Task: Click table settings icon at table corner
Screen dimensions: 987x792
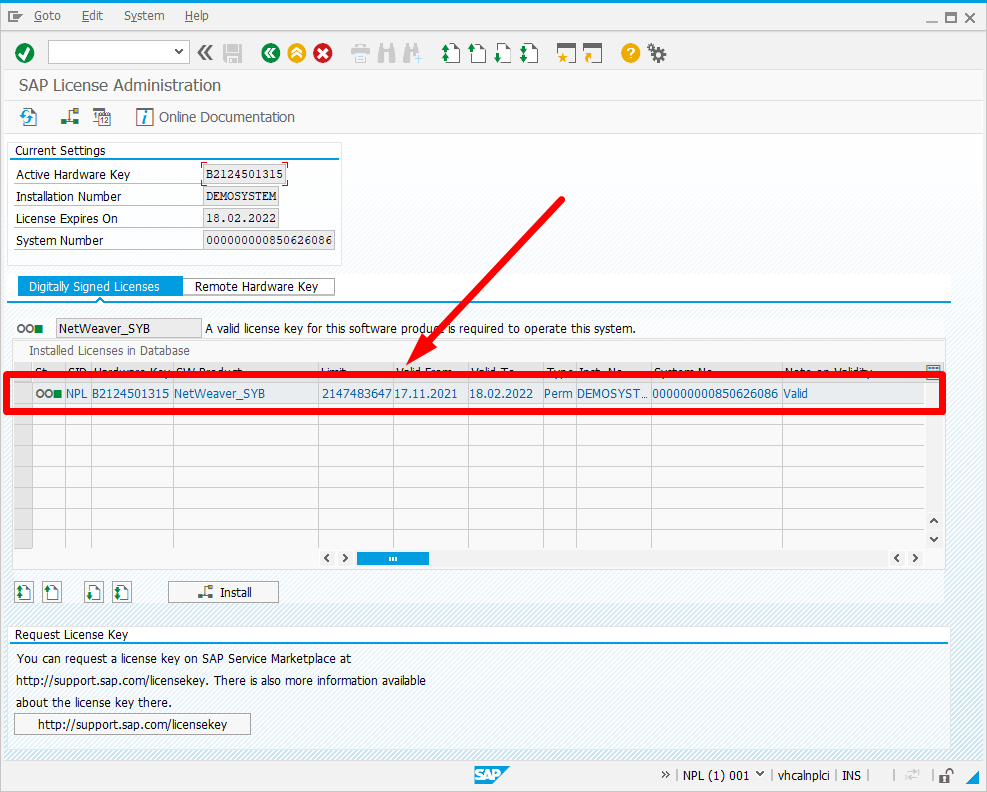Action: pos(933,370)
